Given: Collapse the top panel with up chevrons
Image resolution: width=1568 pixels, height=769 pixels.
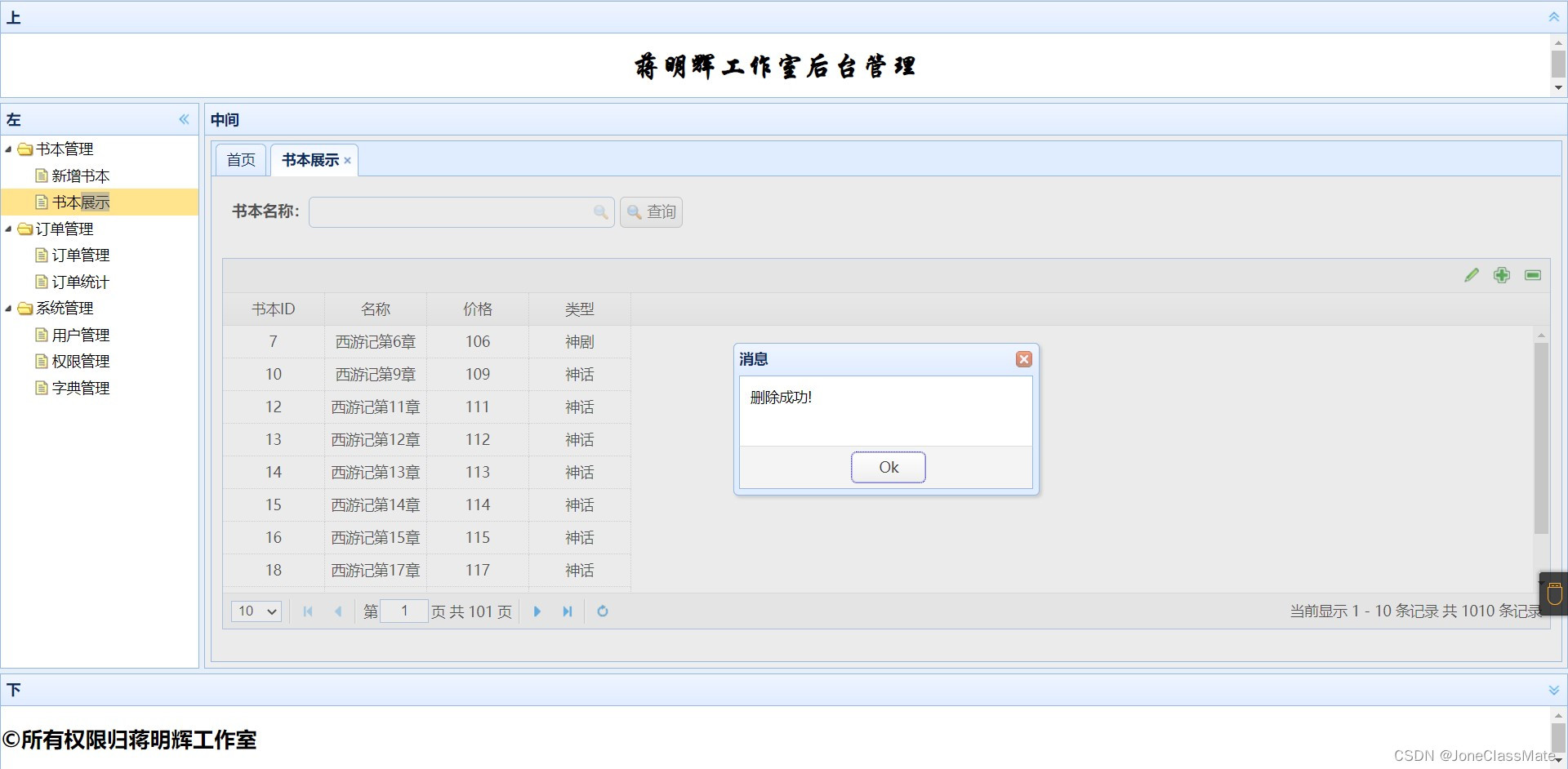Looking at the screenshot, I should 1554,17.
